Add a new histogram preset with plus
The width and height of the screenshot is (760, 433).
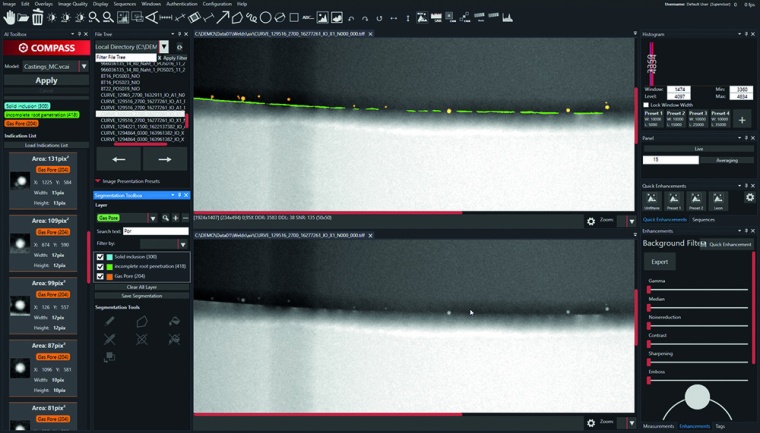pos(741,120)
